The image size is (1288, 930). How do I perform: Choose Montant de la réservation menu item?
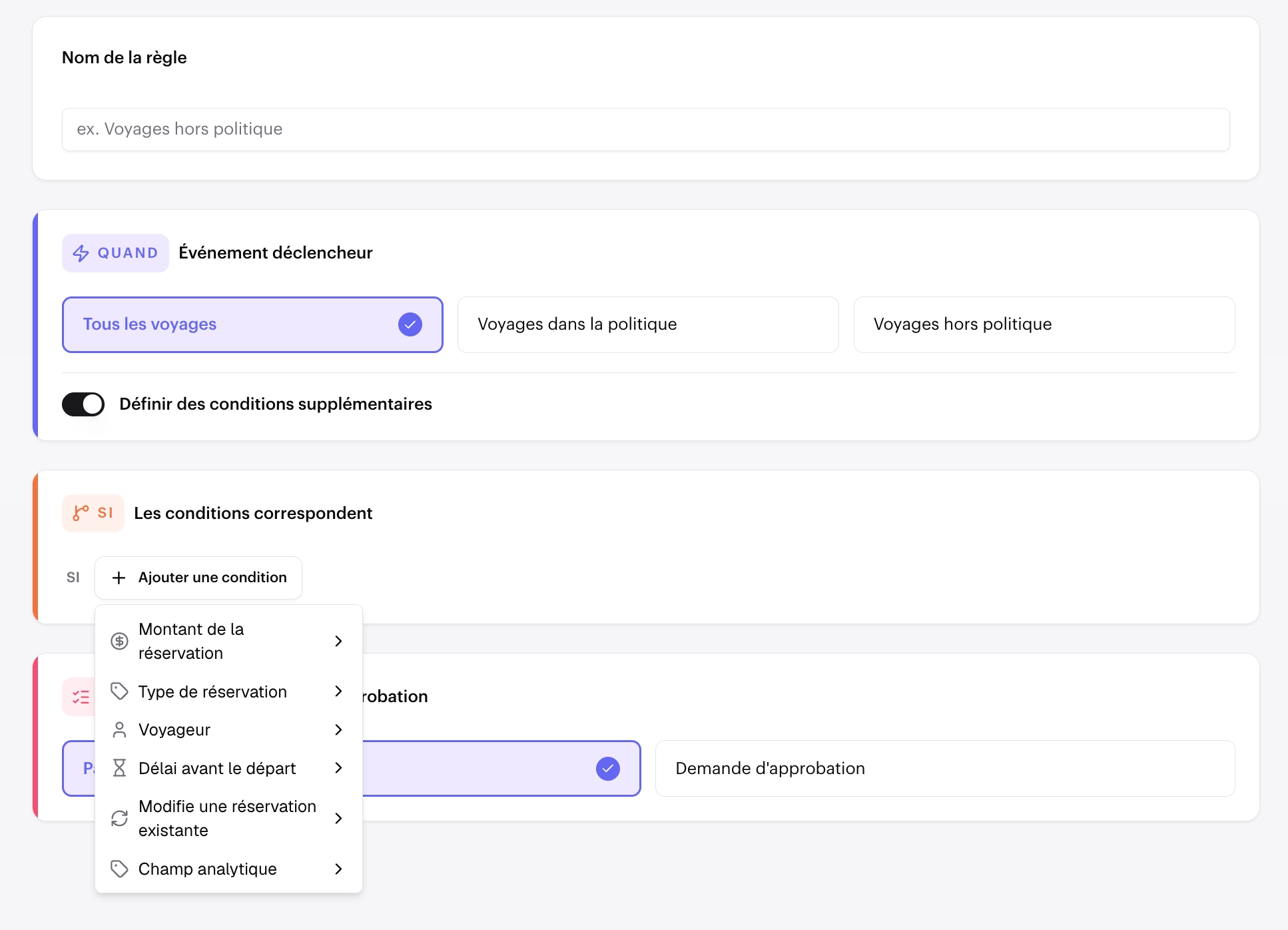pos(228,641)
